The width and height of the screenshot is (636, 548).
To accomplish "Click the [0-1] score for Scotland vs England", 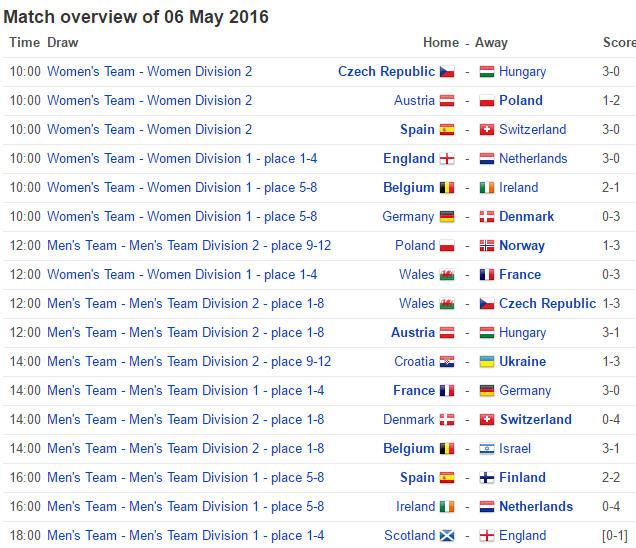I will (615, 536).
